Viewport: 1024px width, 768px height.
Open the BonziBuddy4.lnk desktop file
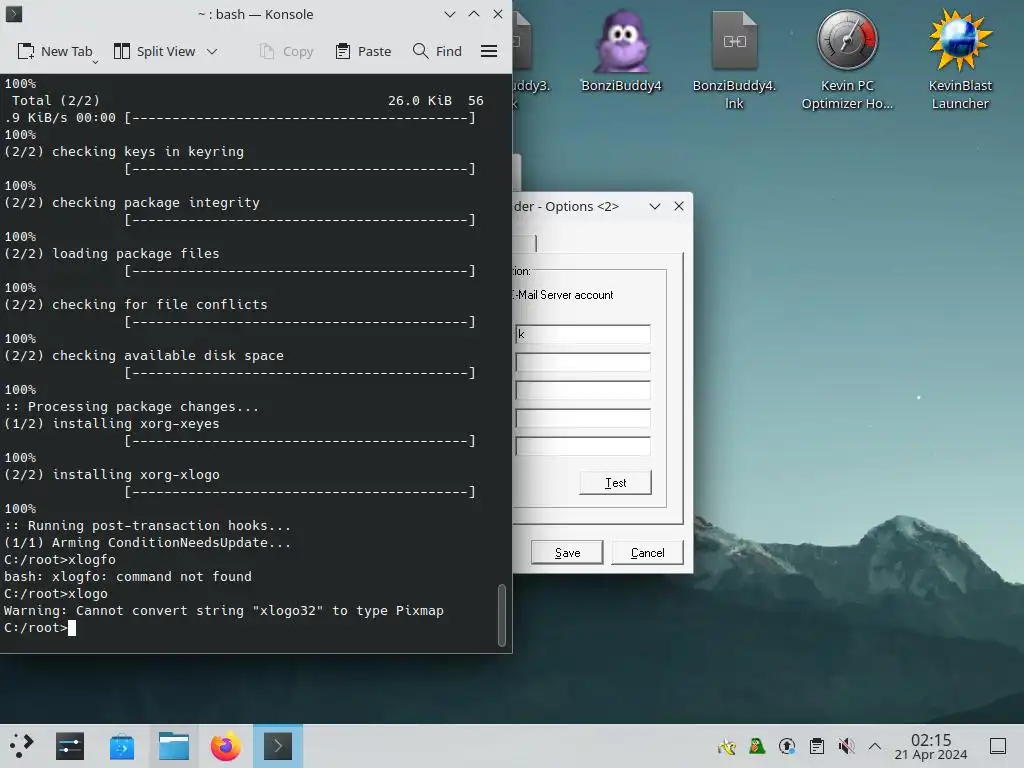734,59
